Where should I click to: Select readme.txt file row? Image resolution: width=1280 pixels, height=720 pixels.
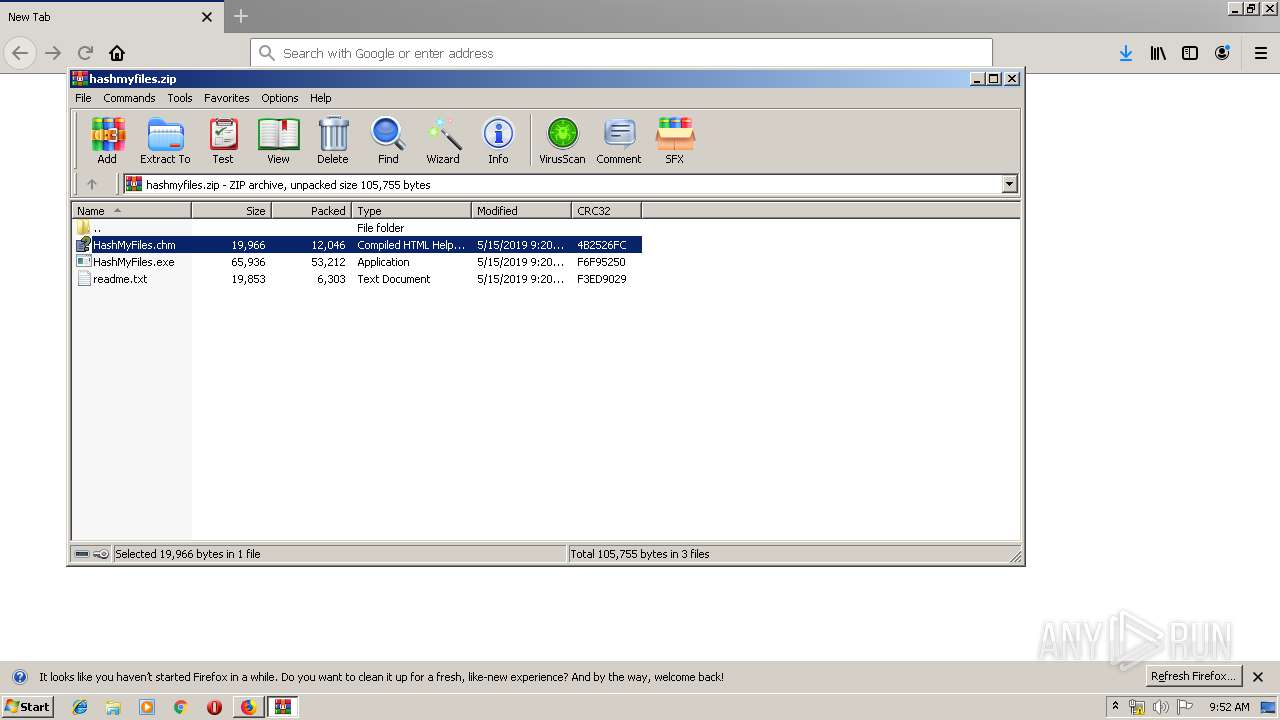tap(357, 279)
